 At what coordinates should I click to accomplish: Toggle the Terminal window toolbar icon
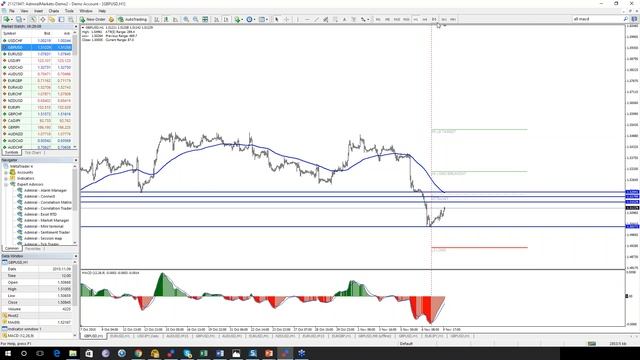pos(61,19)
